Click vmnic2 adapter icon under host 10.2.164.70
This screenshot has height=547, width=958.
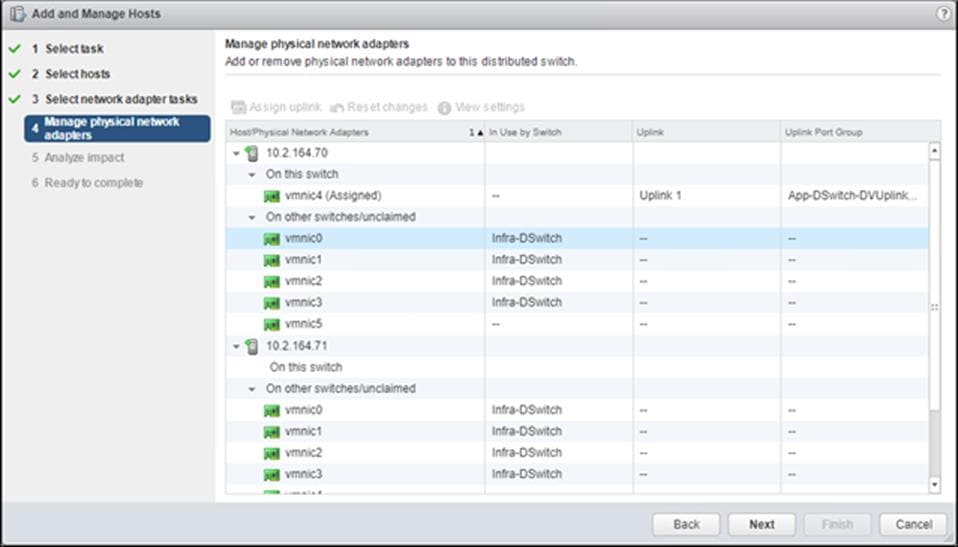pyautogui.click(x=272, y=282)
